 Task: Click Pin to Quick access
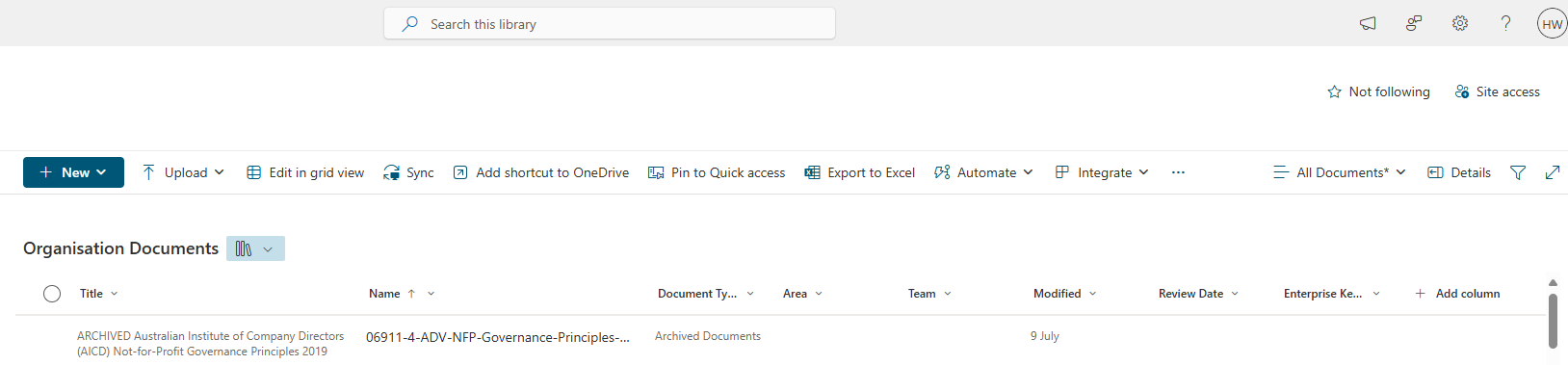click(x=717, y=172)
